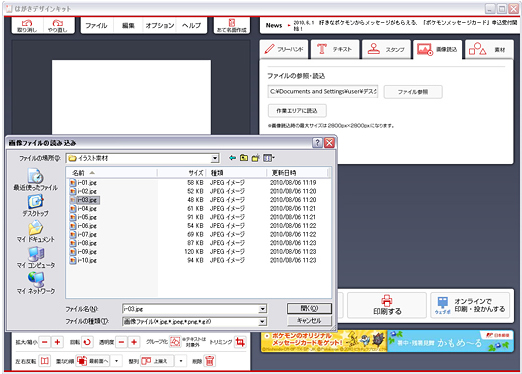Viewport: 522px width, 374px height.
Task: Select the file i-02.jpg
Action: coord(83,191)
